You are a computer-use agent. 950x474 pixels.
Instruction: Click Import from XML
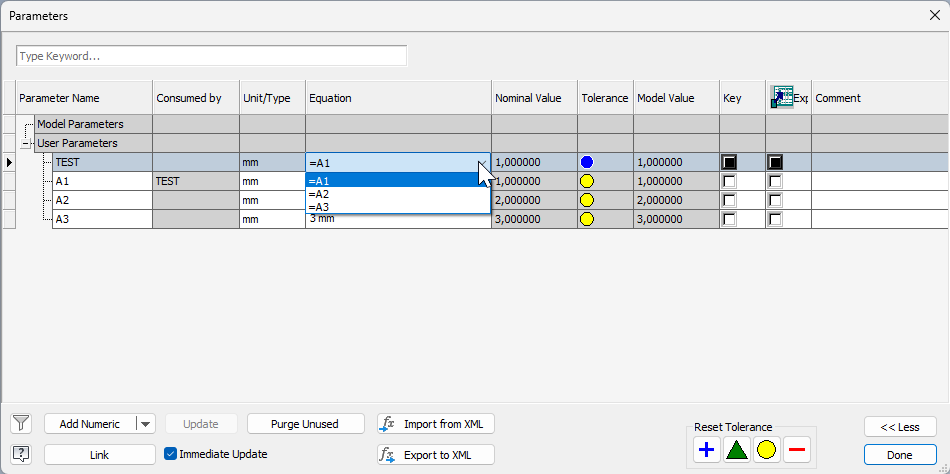(436, 424)
